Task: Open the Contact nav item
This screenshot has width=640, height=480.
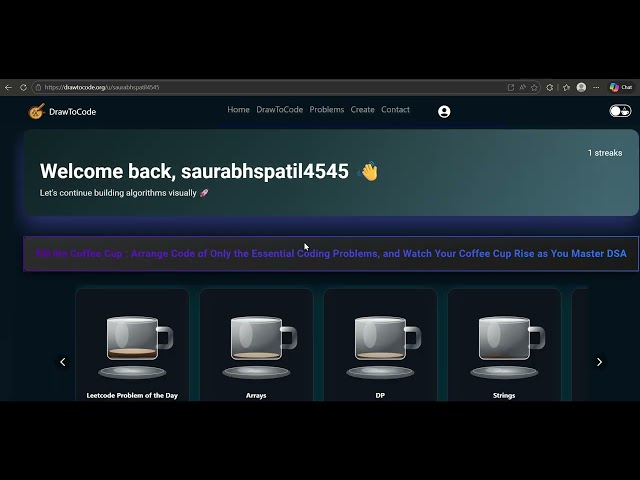Action: [396, 109]
